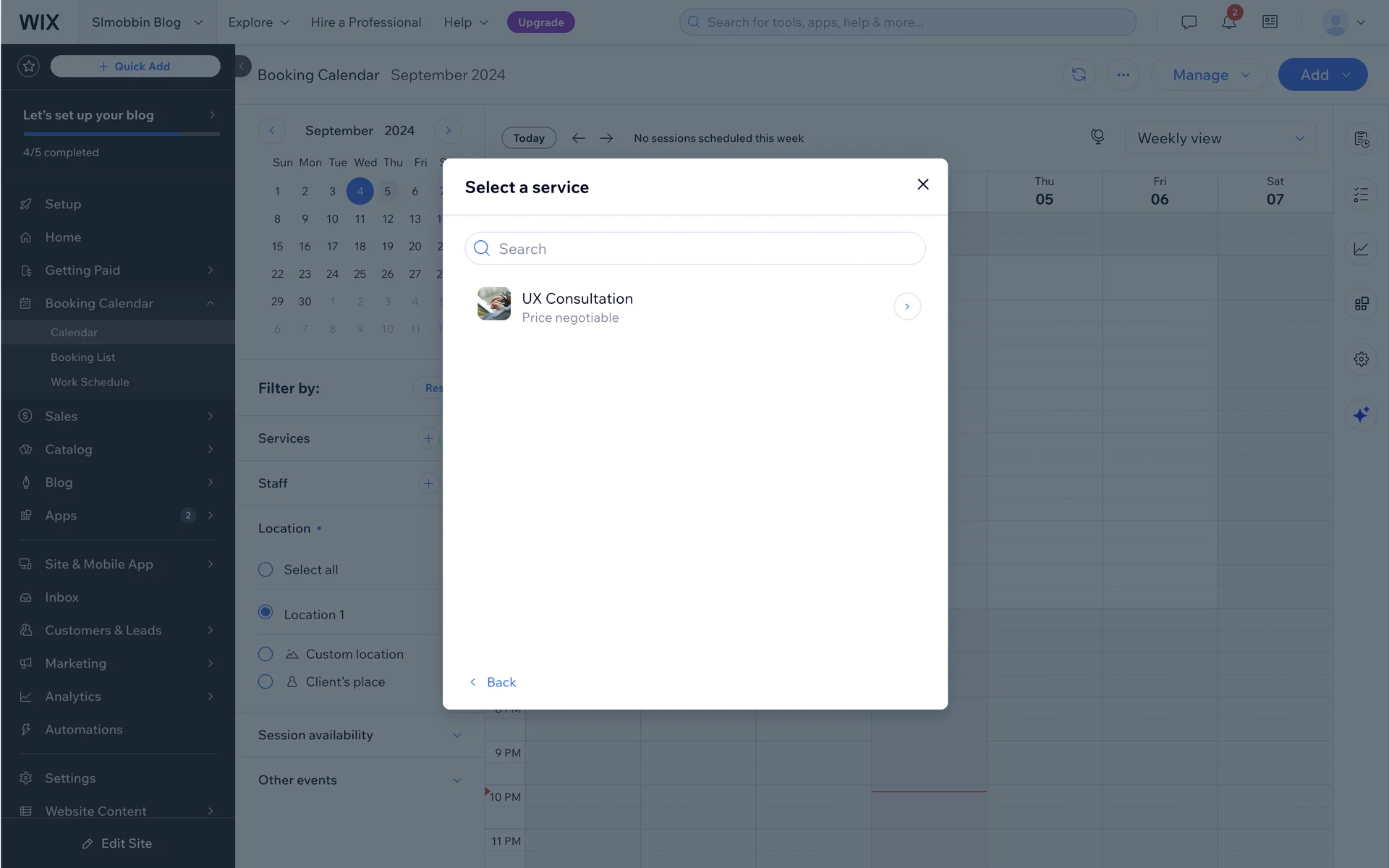Open the Weekly view dropdown
Viewport: 1389px width, 868px height.
(1220, 138)
